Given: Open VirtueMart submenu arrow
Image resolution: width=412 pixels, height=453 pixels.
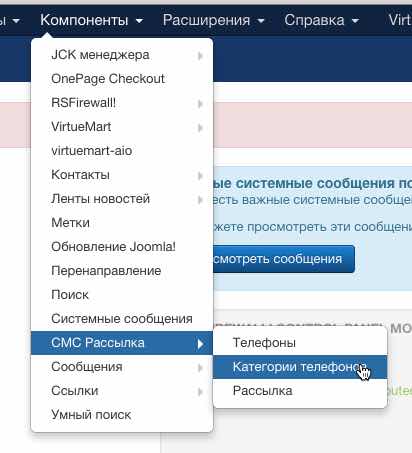Looking at the screenshot, I should tap(200, 128).
